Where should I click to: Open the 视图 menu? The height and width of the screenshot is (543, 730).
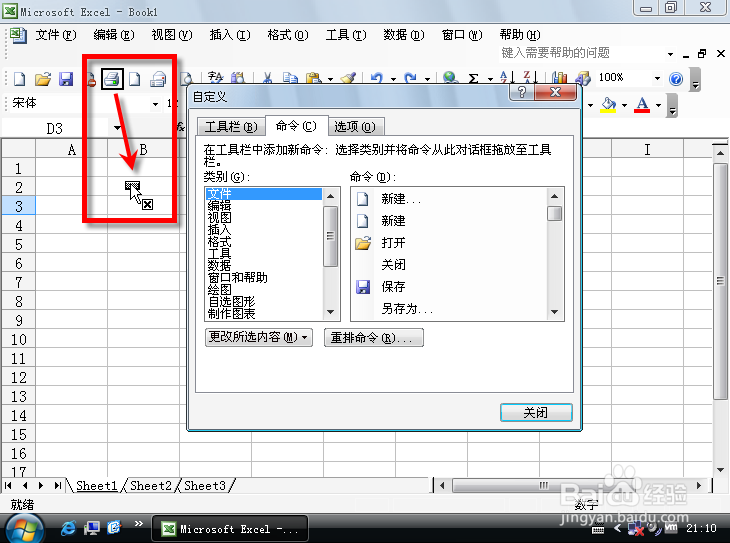[x=172, y=35]
